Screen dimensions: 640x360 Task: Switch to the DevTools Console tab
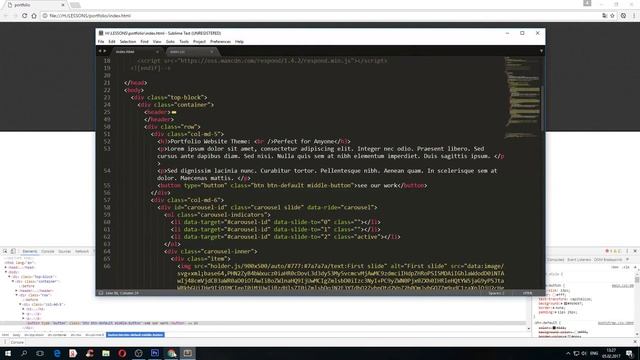point(48,251)
